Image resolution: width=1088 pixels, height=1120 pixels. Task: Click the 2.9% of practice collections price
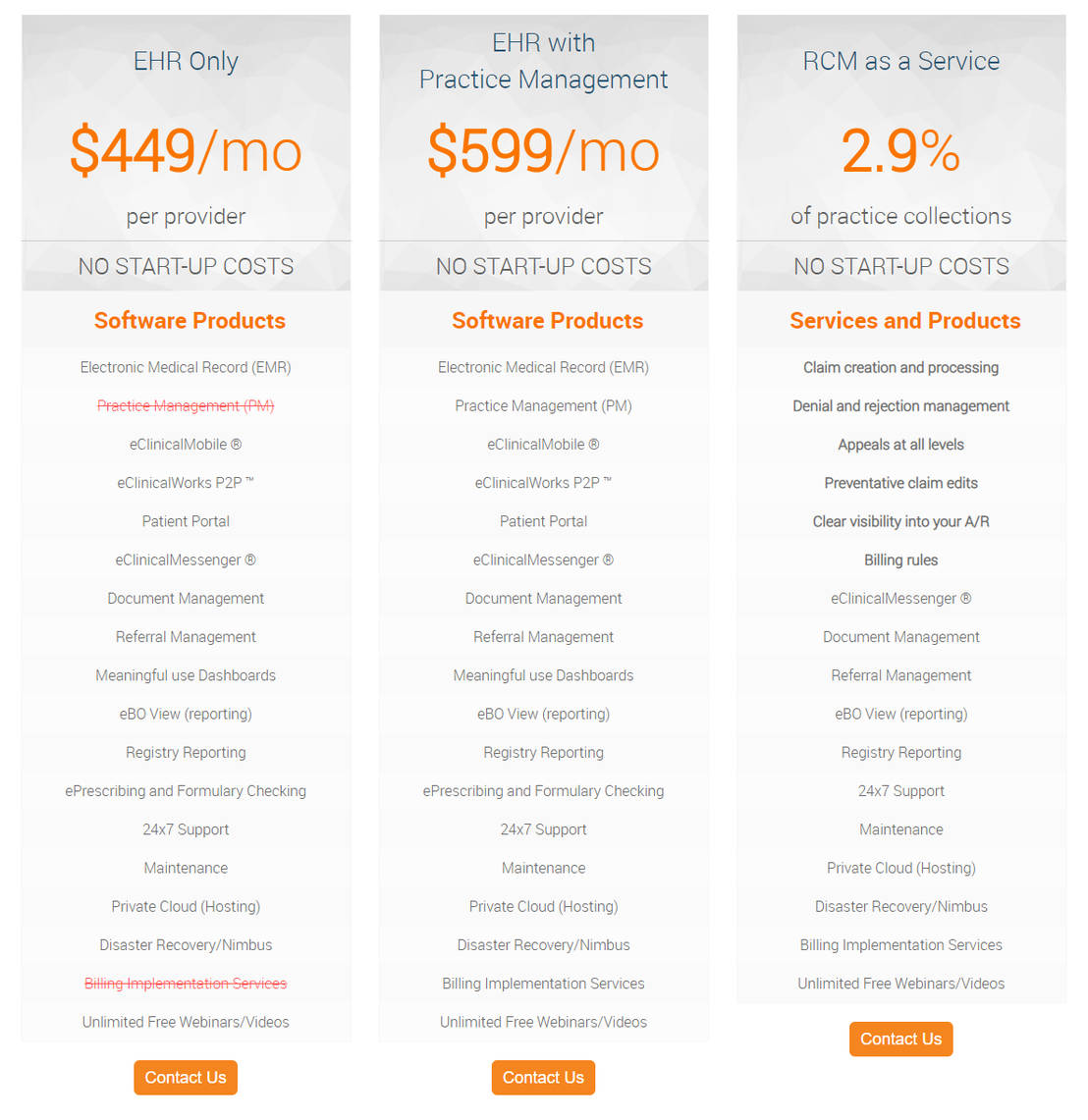900,150
